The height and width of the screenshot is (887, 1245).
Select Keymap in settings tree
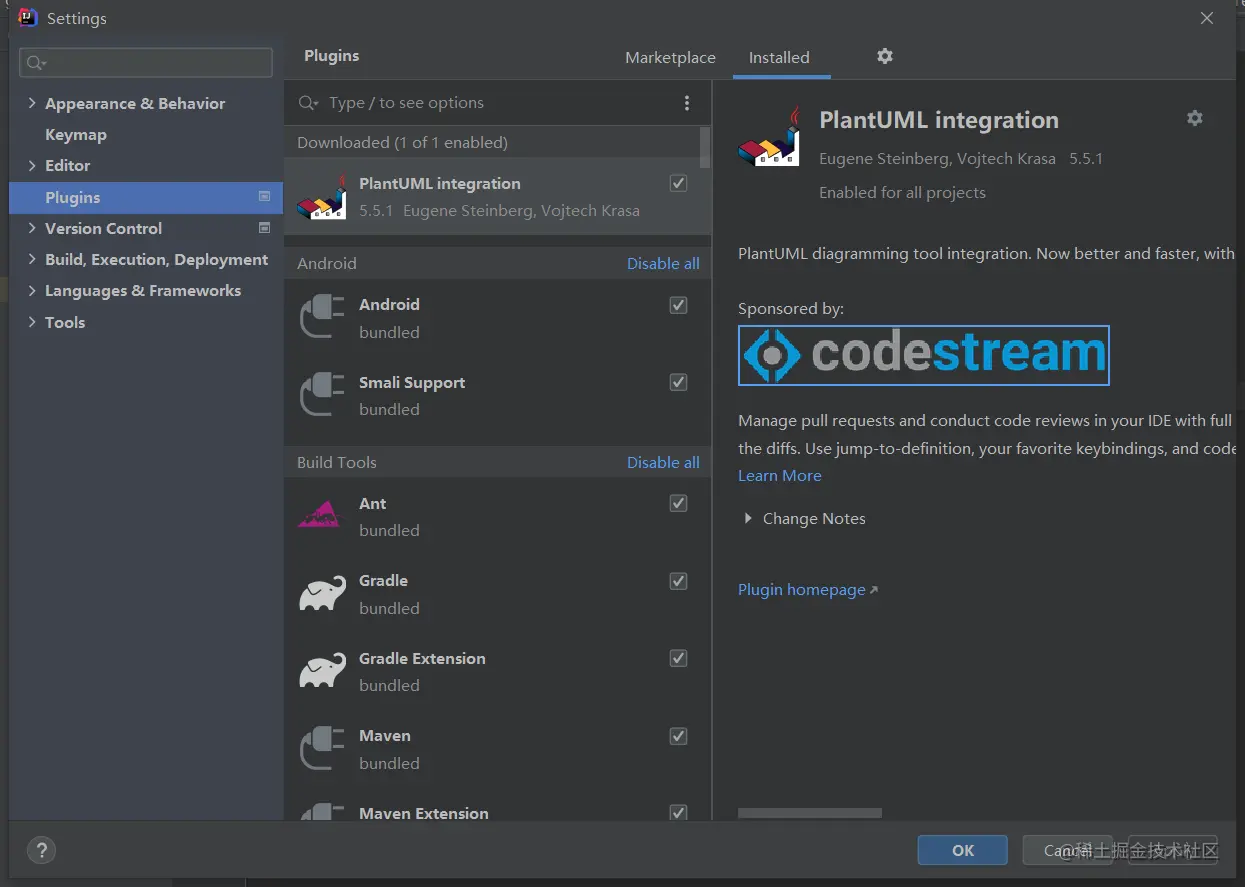76,134
